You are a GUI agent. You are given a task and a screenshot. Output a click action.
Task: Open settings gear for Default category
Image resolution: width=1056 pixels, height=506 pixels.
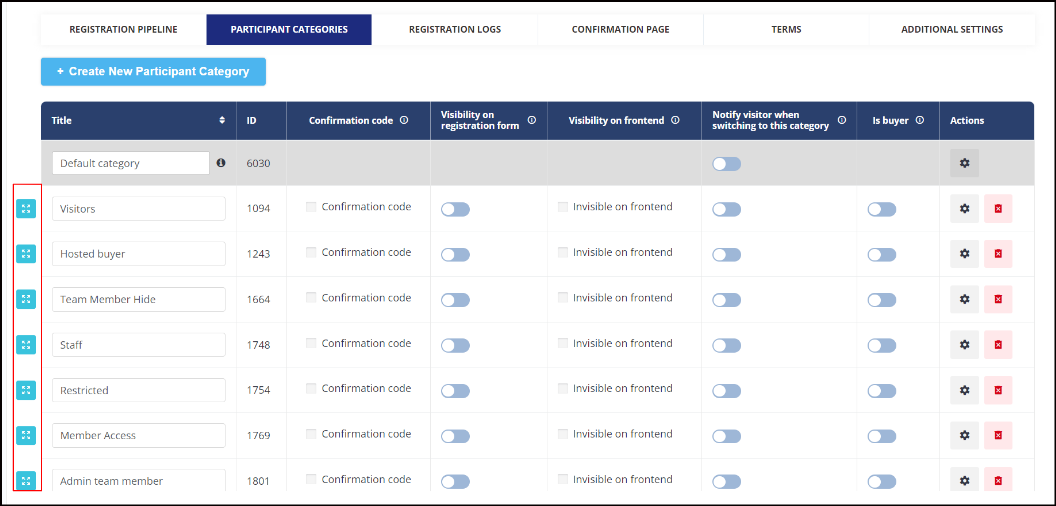964,163
